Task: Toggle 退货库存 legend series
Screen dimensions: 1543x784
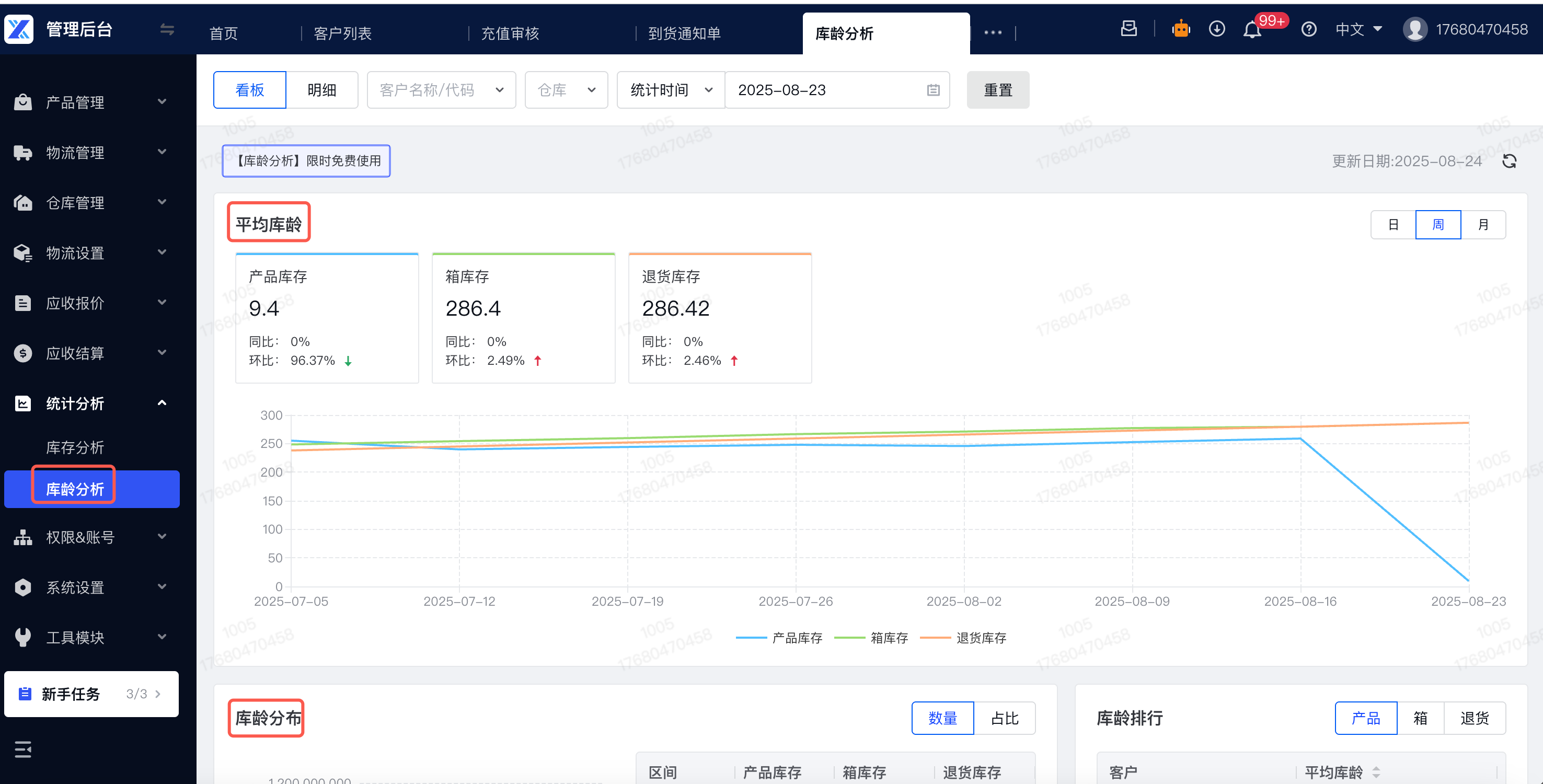Action: tap(963, 639)
